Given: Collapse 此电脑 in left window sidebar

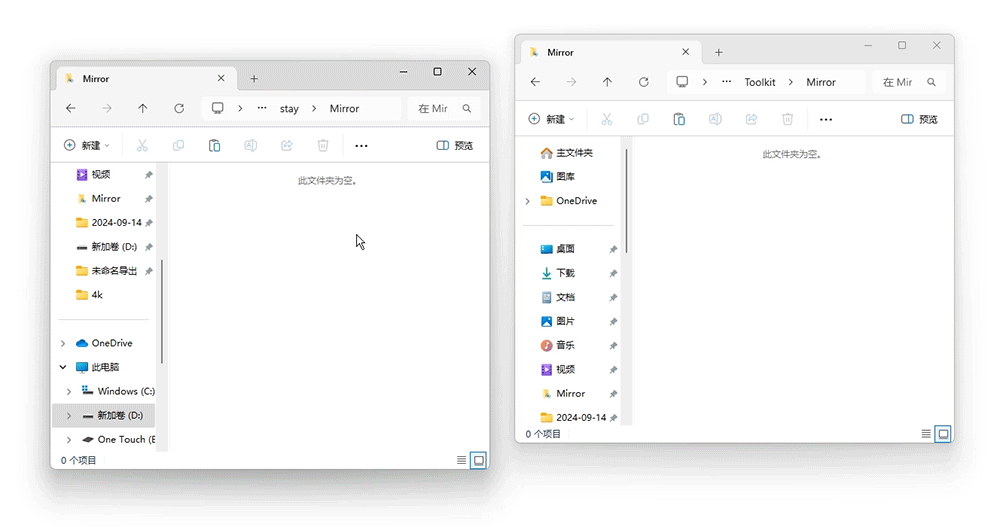Looking at the screenshot, I should click(63, 367).
